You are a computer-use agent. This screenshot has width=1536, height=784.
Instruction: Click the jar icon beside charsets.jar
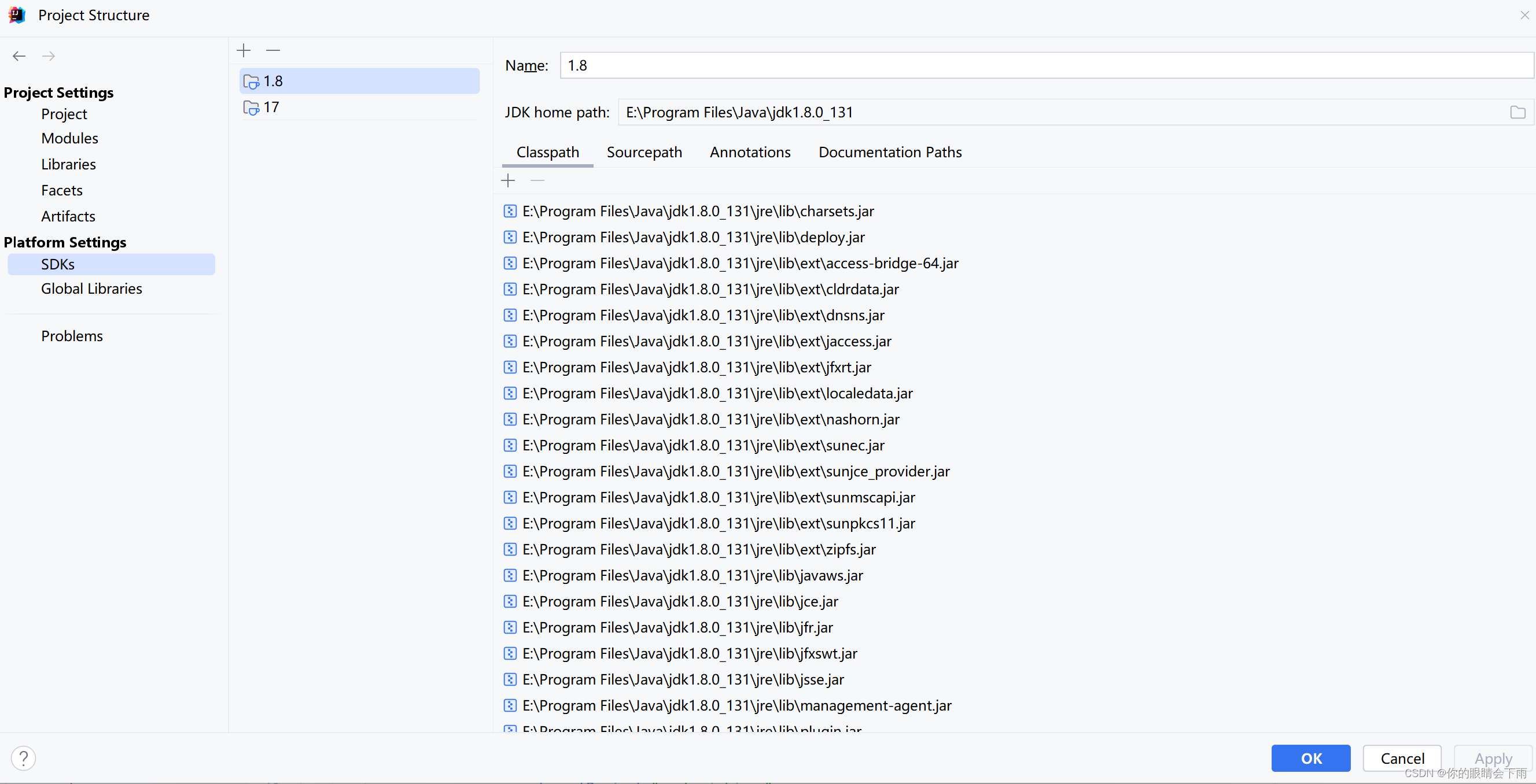click(x=510, y=211)
